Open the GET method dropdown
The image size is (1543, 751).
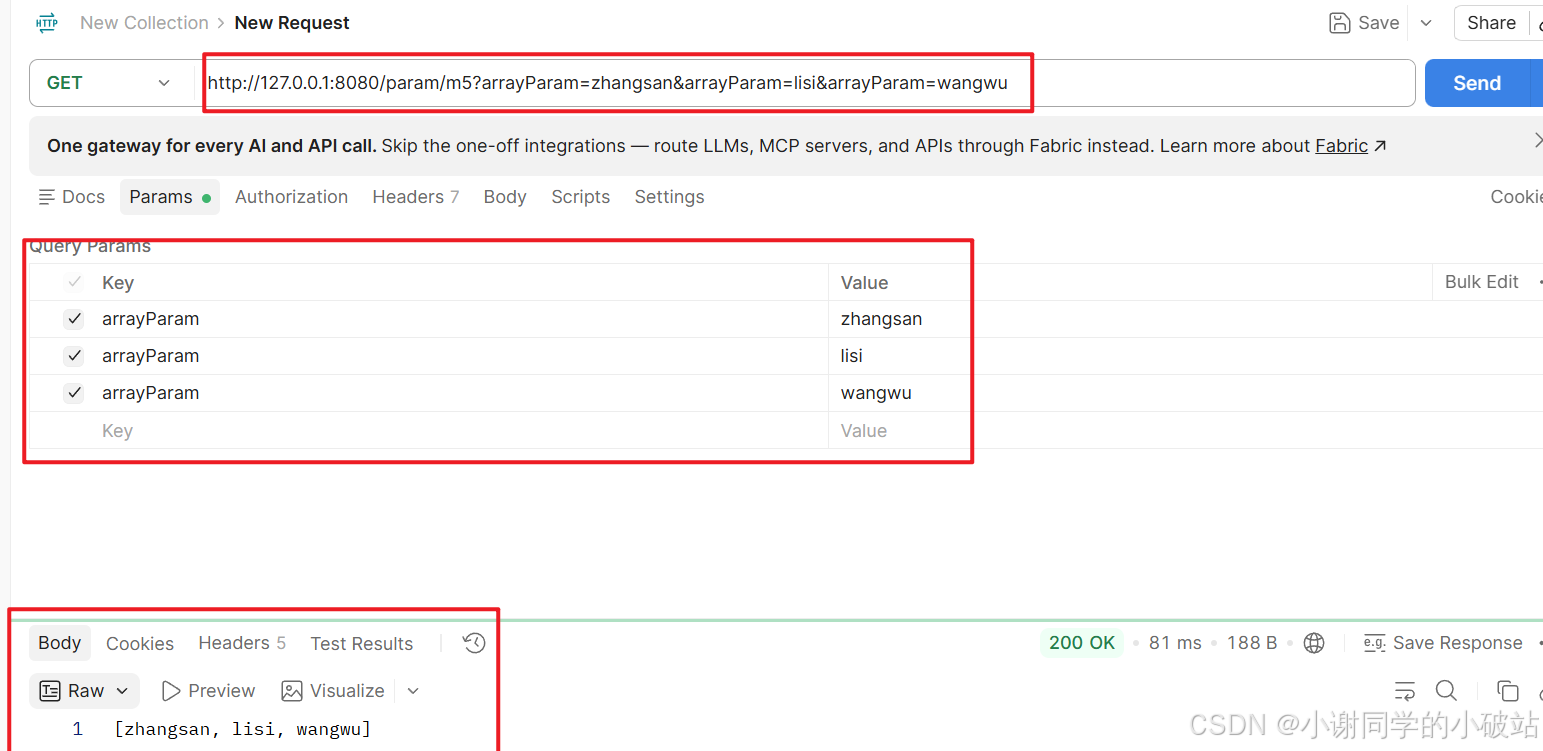(x=111, y=83)
